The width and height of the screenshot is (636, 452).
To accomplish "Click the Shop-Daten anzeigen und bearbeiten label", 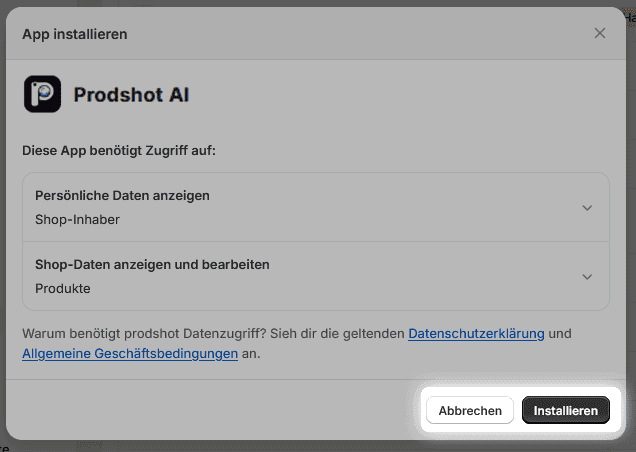I will 152,265.
